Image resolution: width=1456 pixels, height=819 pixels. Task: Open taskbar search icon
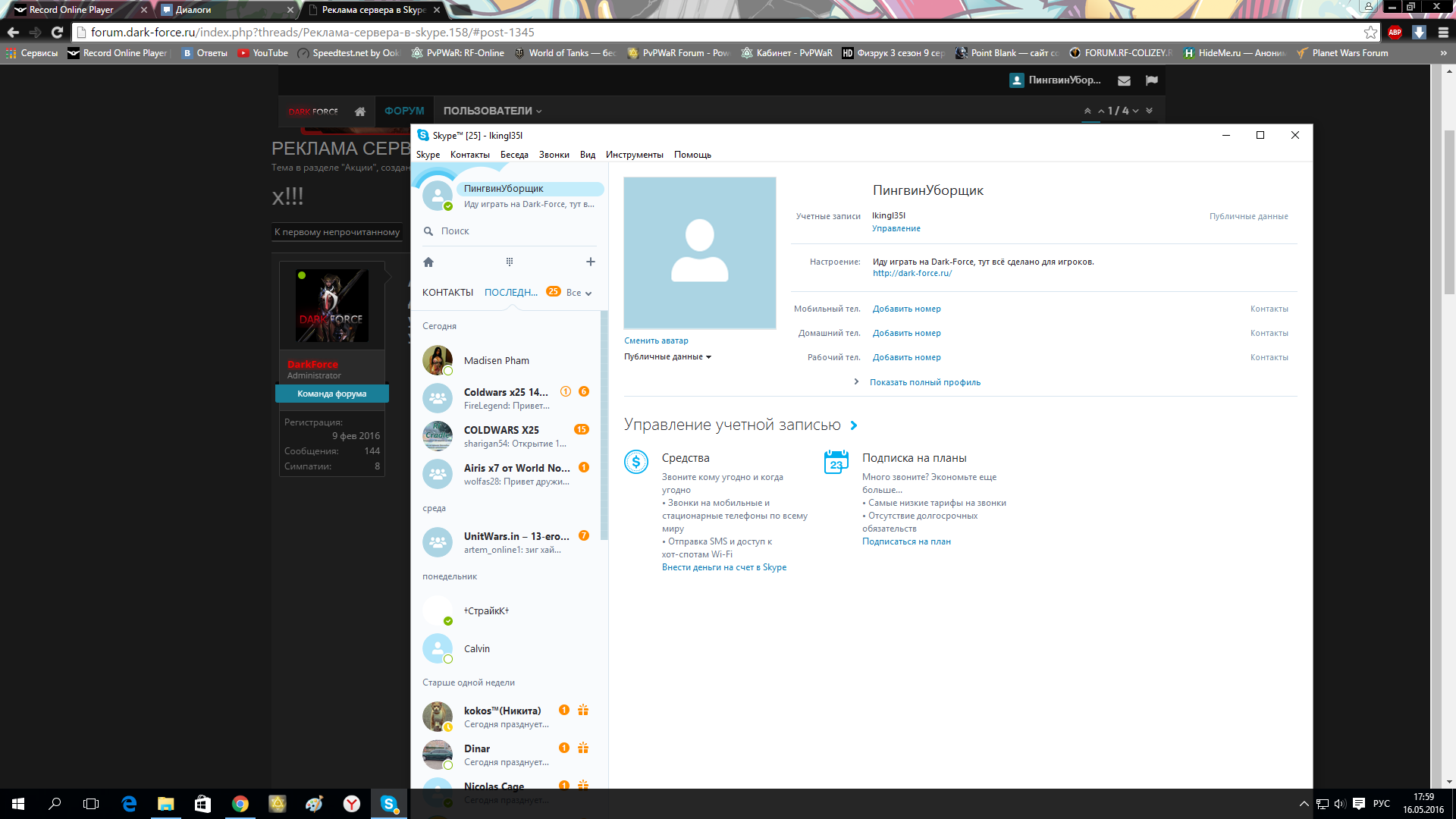click(55, 804)
